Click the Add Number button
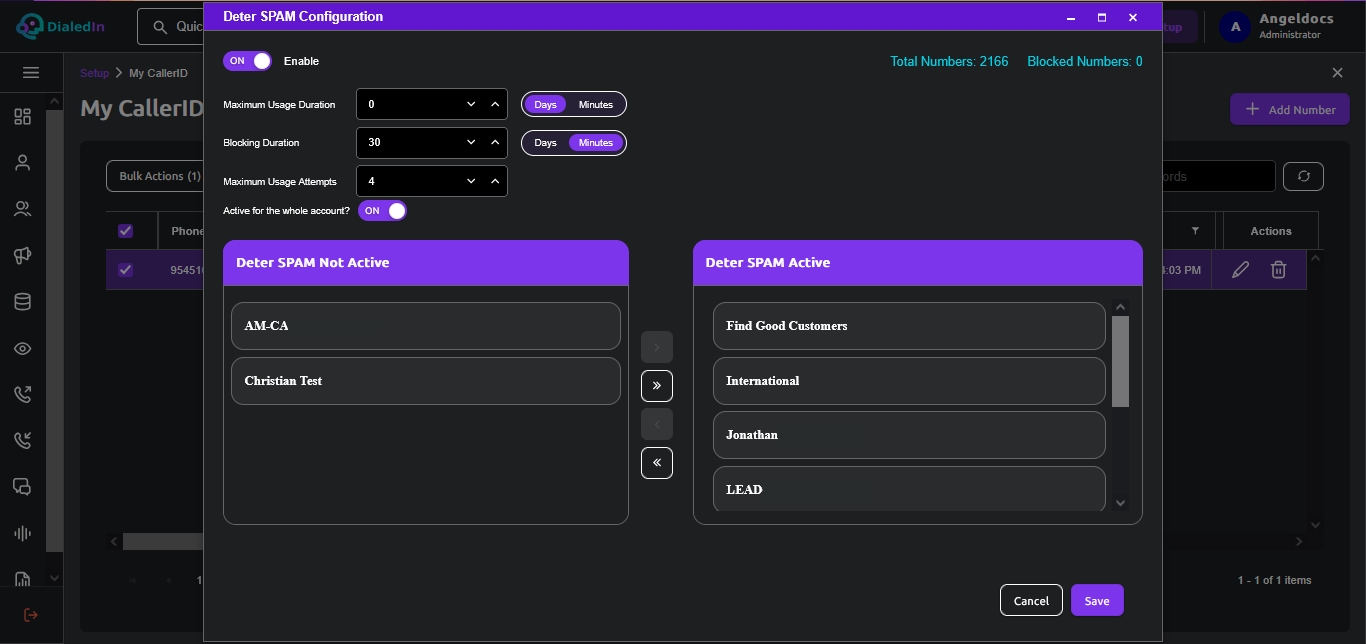Image resolution: width=1366 pixels, height=644 pixels. [x=1290, y=110]
